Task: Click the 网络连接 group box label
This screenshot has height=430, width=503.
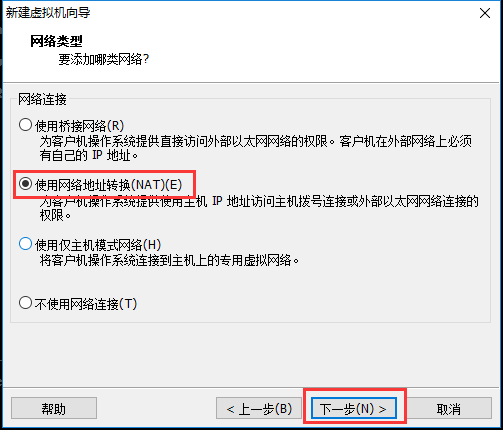Action: pos(42,99)
